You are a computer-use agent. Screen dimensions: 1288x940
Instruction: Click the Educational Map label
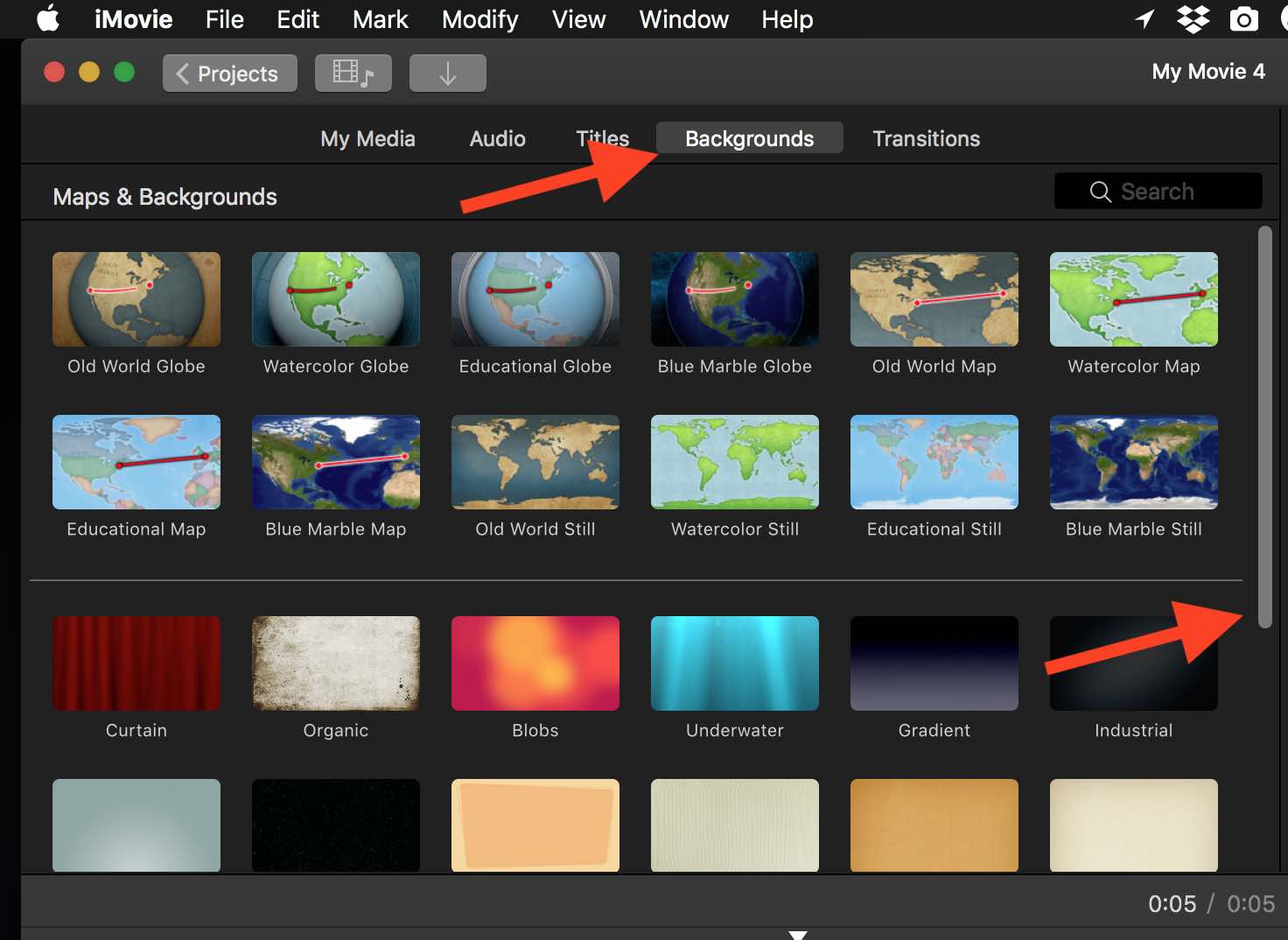point(136,529)
